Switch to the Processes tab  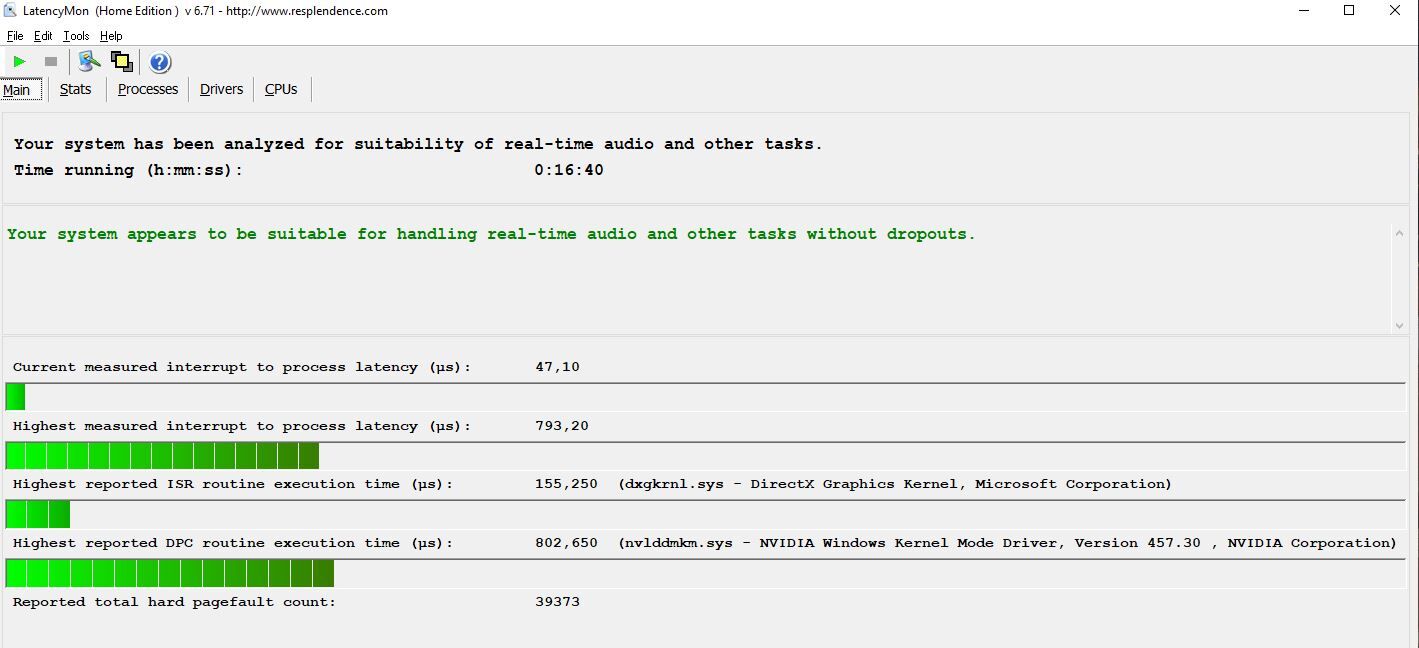(147, 89)
